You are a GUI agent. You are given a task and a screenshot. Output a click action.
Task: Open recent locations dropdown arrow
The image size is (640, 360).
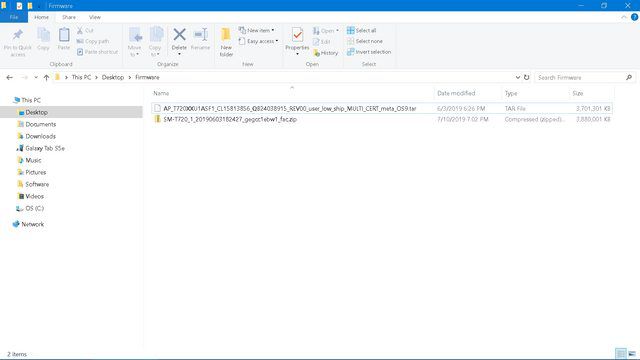tap(36, 77)
